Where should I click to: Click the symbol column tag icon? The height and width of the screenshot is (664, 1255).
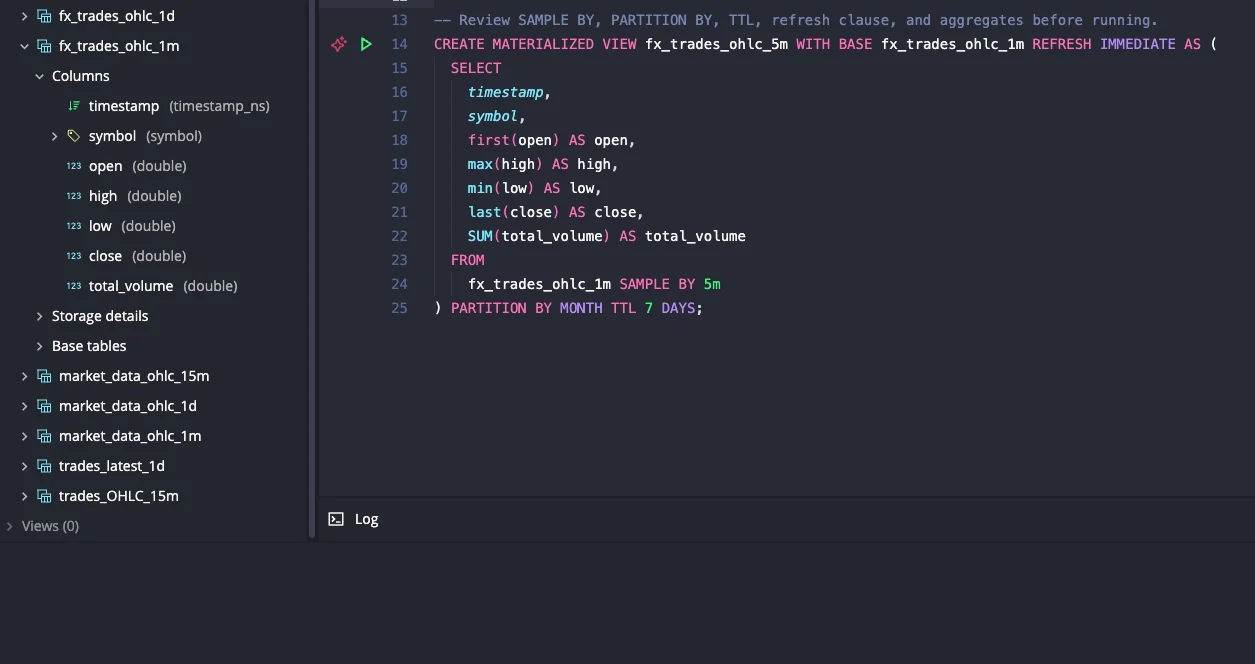point(74,136)
